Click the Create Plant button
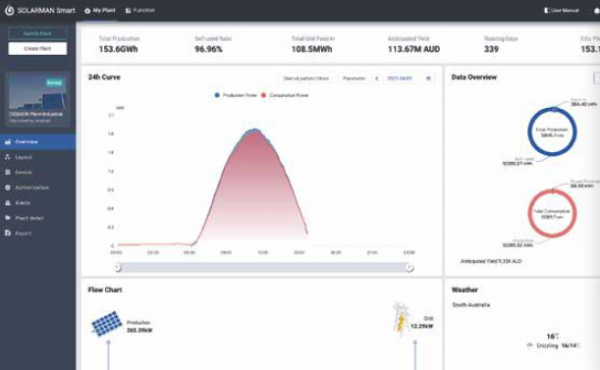The height and width of the screenshot is (370, 600). point(38,49)
